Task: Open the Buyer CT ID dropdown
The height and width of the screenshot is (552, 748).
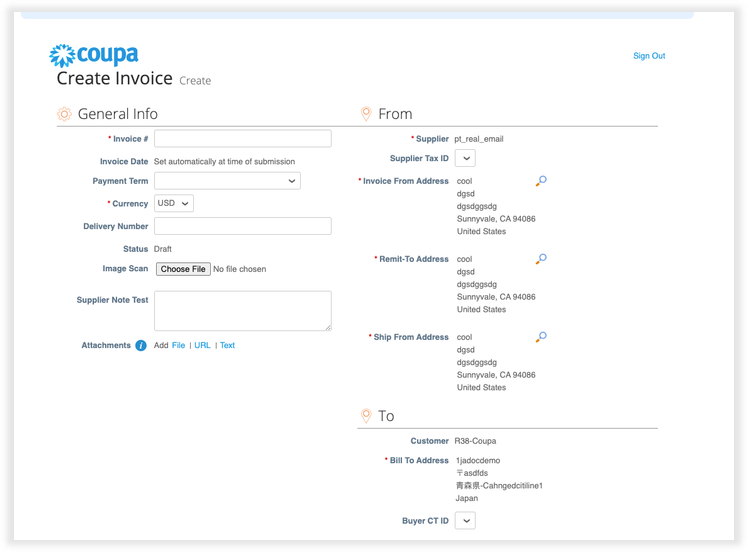Action: [465, 521]
